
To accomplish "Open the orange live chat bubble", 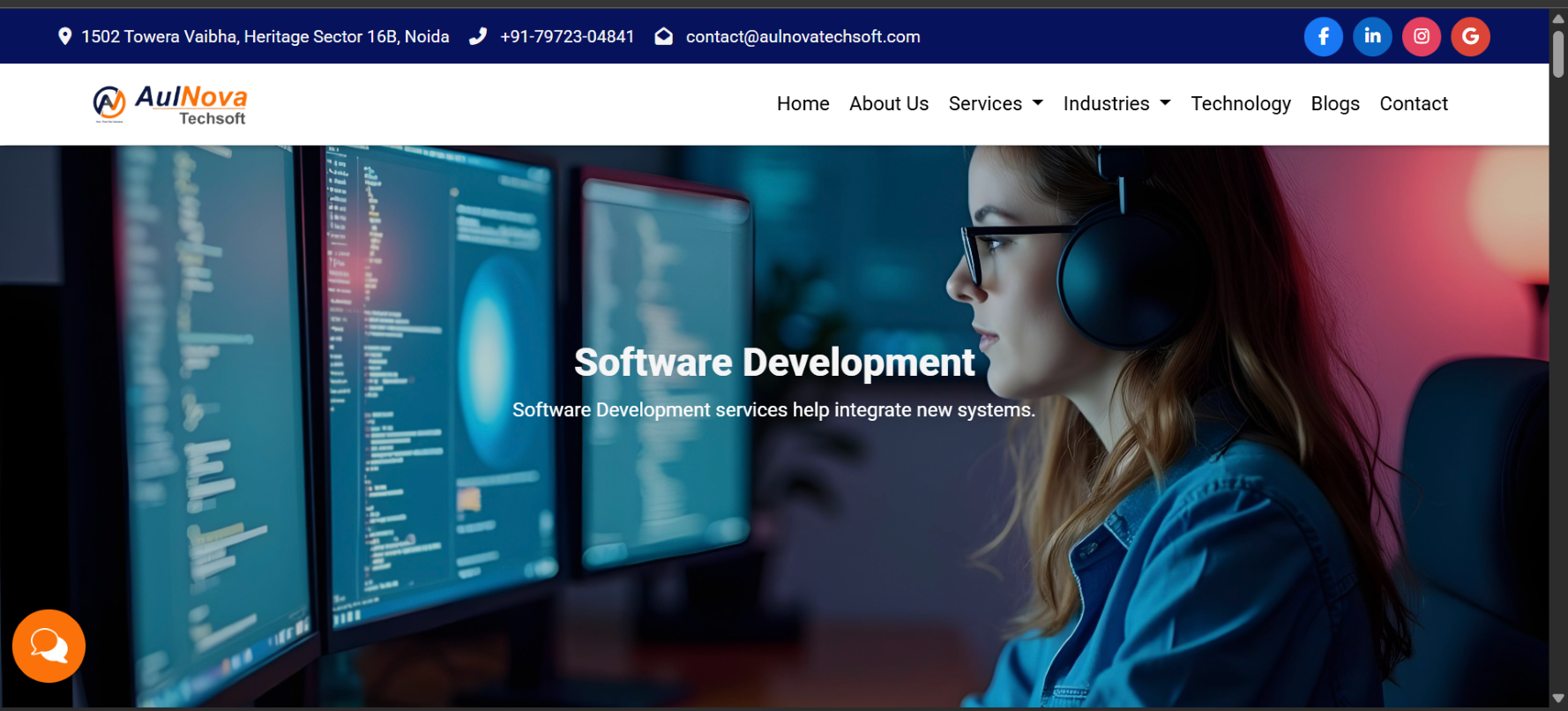I will point(49,646).
